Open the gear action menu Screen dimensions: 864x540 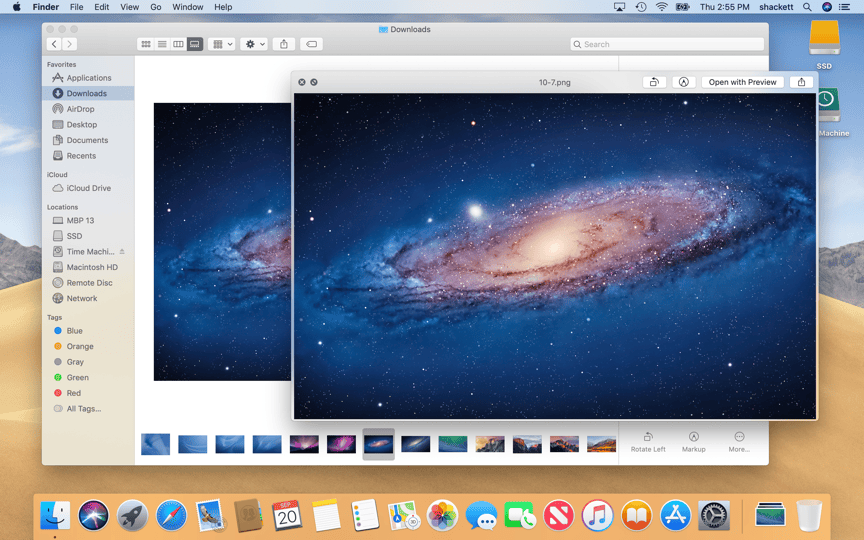(x=254, y=44)
